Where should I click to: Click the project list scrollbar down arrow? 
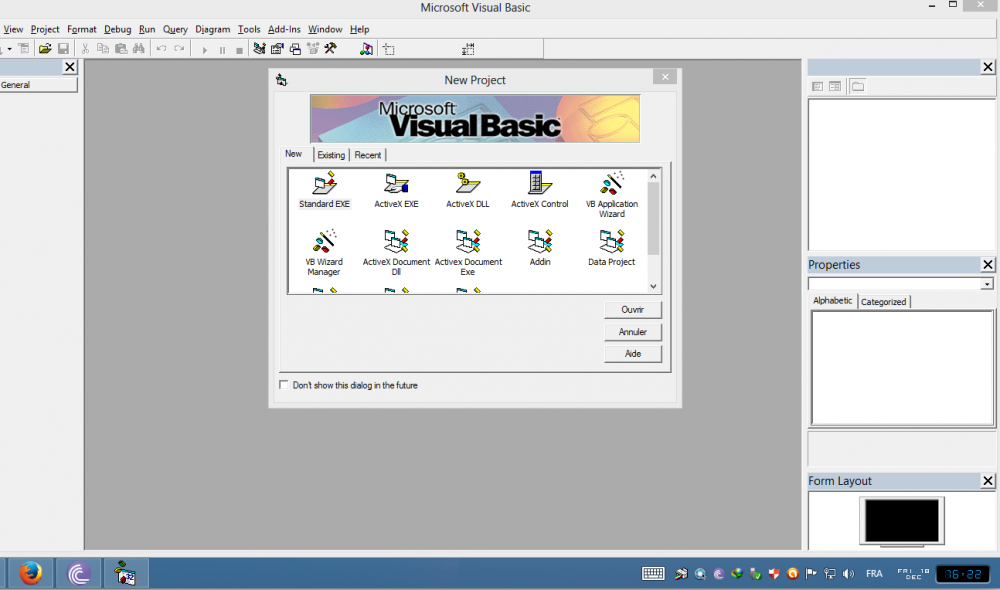click(x=653, y=286)
